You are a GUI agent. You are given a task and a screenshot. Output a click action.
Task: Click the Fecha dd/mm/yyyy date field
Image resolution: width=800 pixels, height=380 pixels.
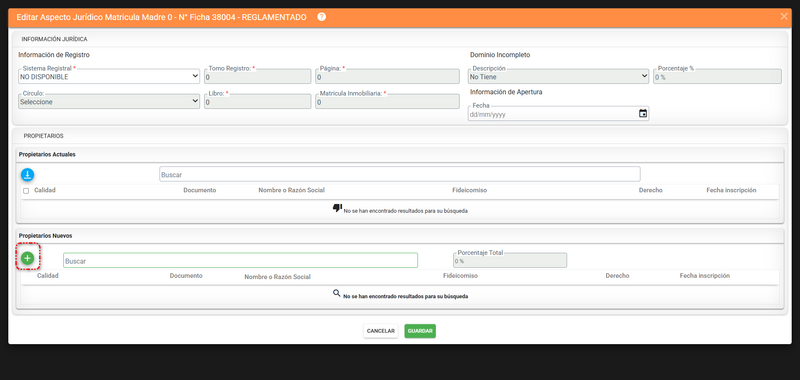pos(558,114)
